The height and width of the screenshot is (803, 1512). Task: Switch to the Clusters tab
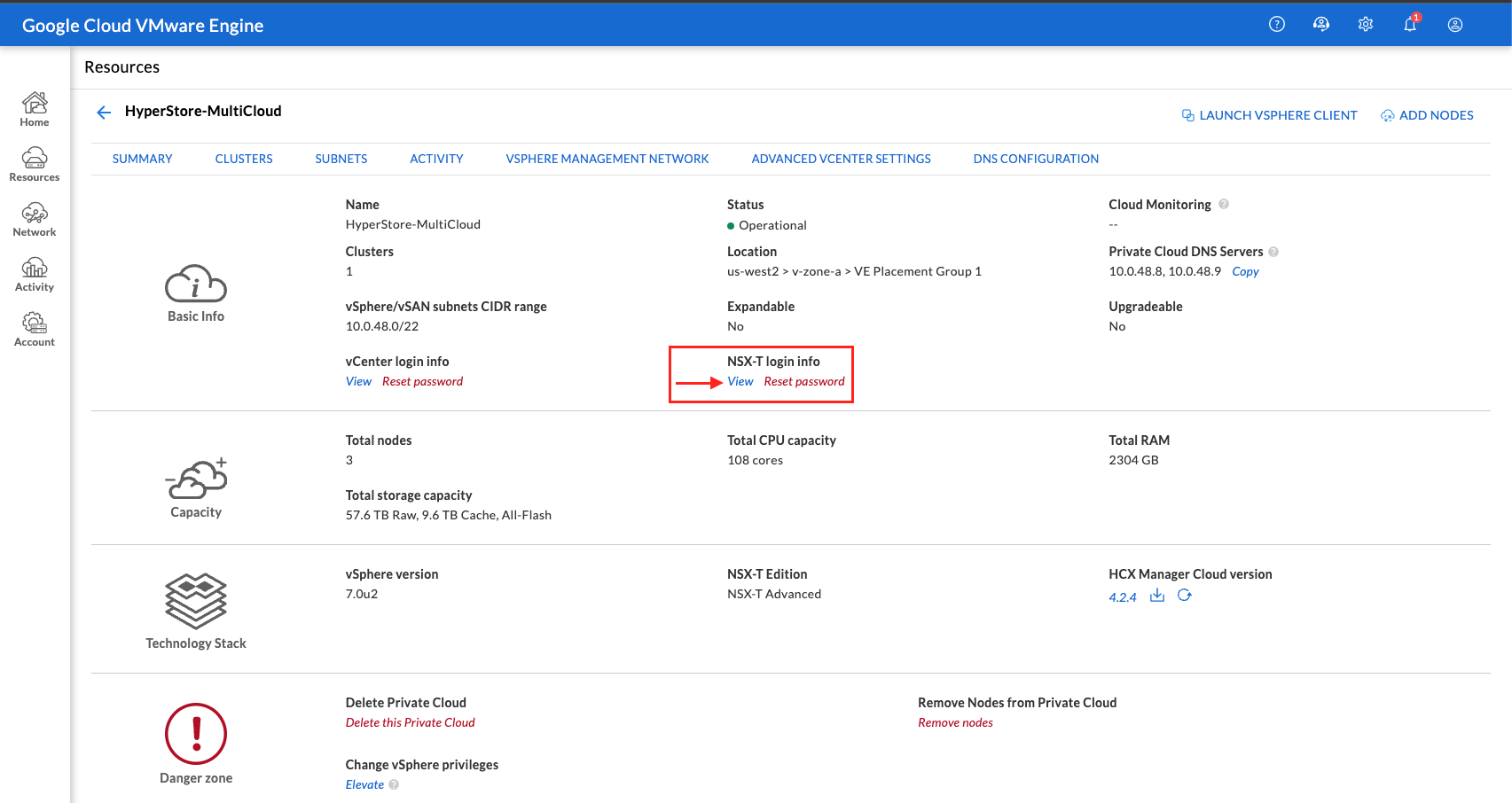pyautogui.click(x=244, y=159)
